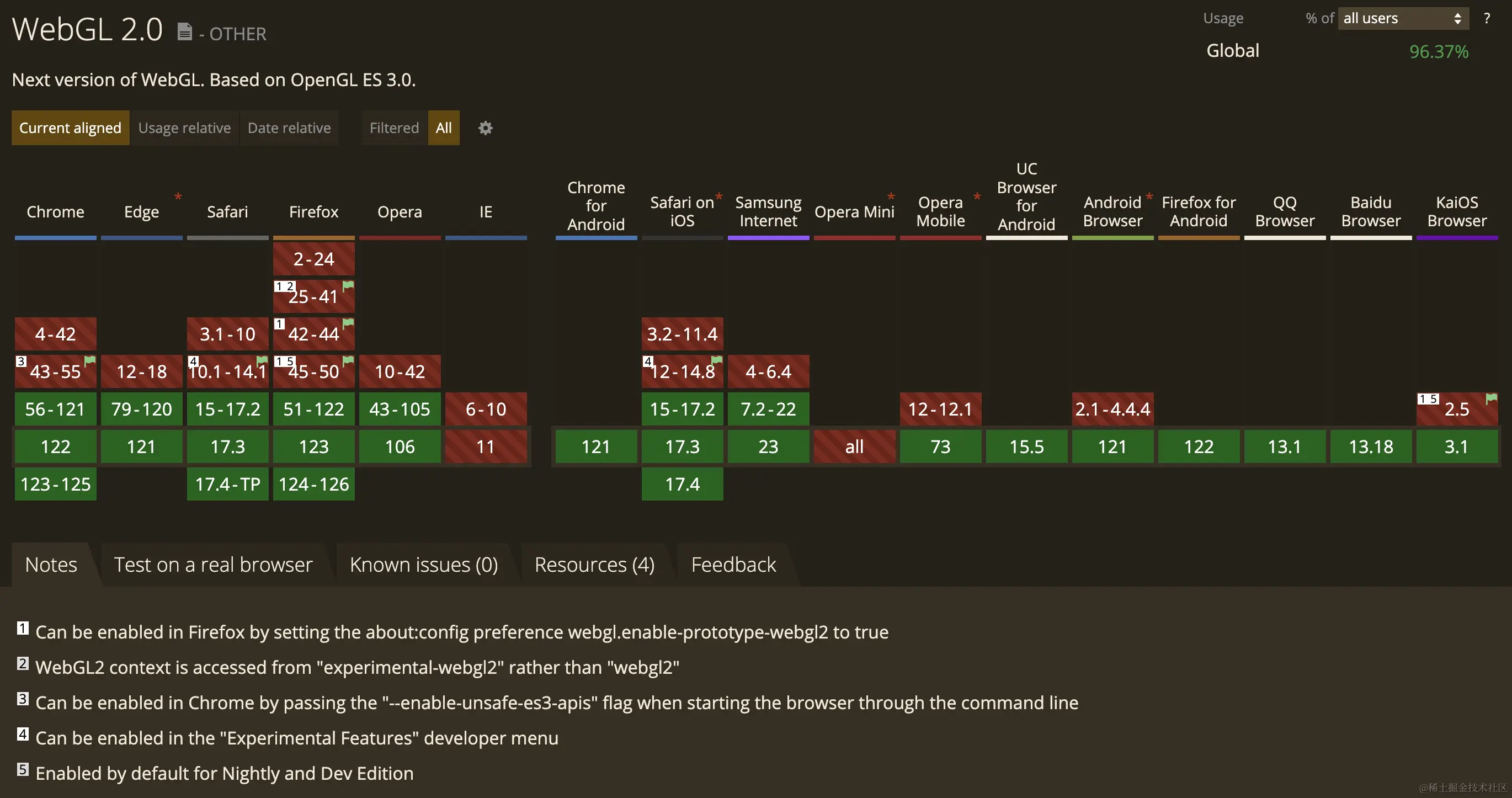Click the green flag on Chrome 43-55

click(x=90, y=360)
